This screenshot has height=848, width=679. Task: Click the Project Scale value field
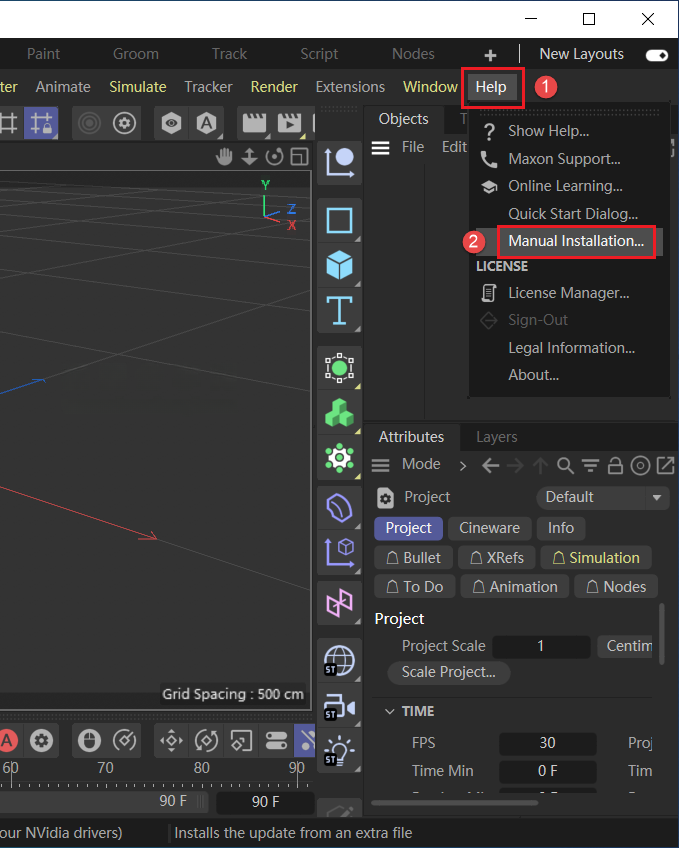tap(541, 646)
